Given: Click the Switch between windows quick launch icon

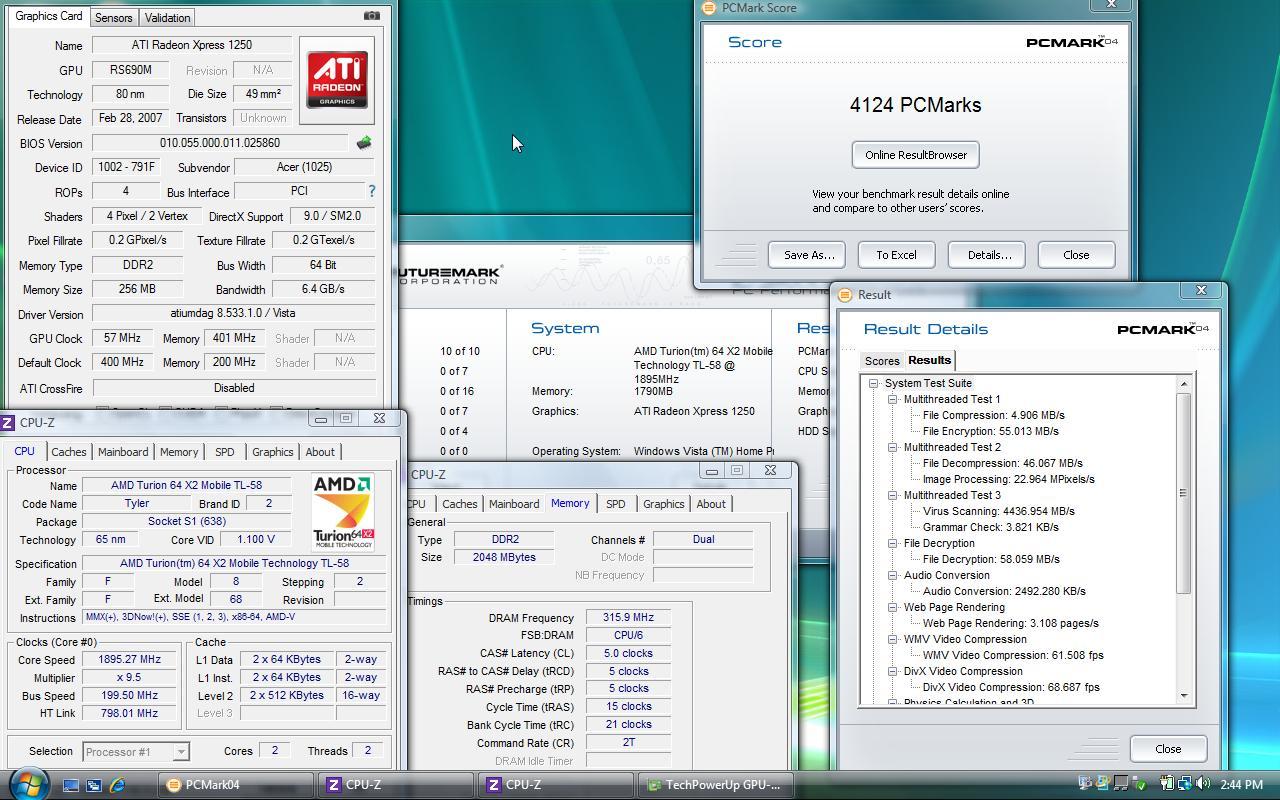Looking at the screenshot, I should [94, 785].
